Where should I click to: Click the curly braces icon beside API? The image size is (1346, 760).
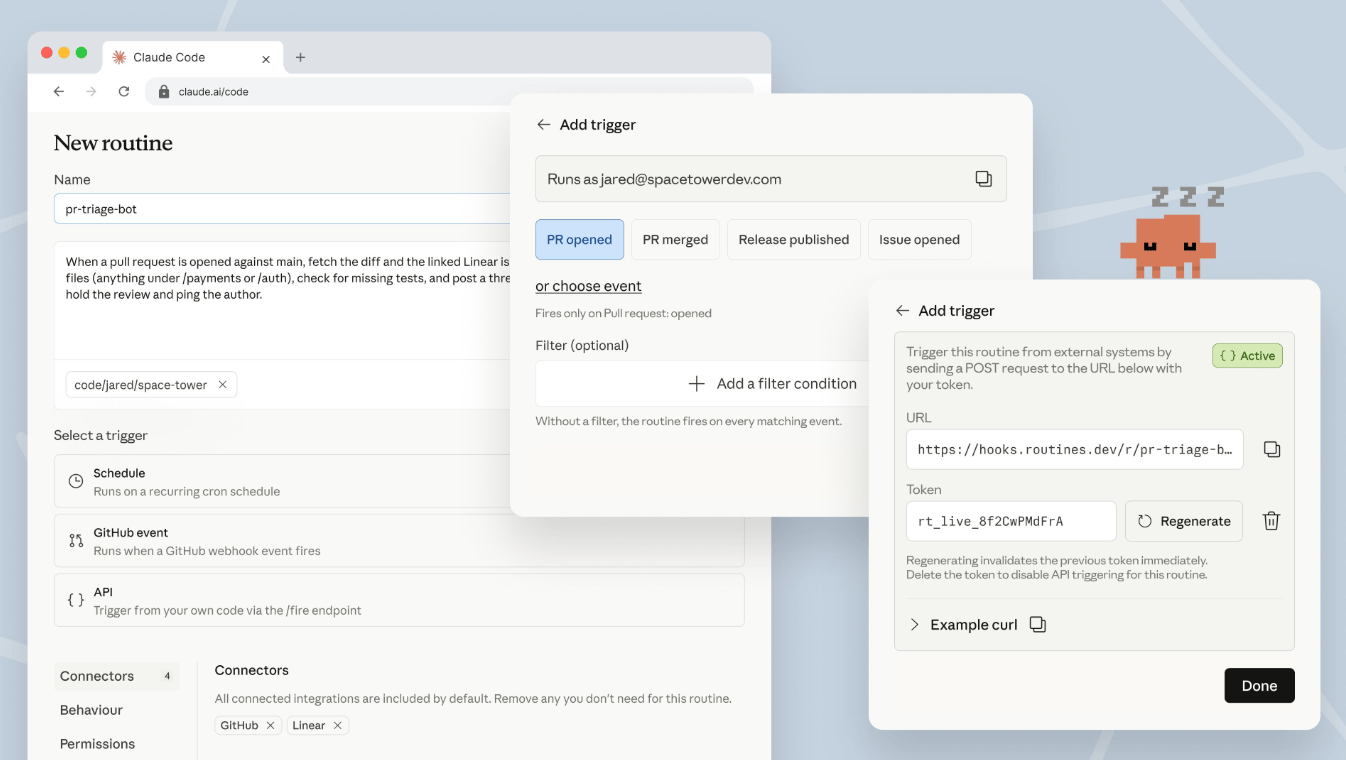pos(76,600)
